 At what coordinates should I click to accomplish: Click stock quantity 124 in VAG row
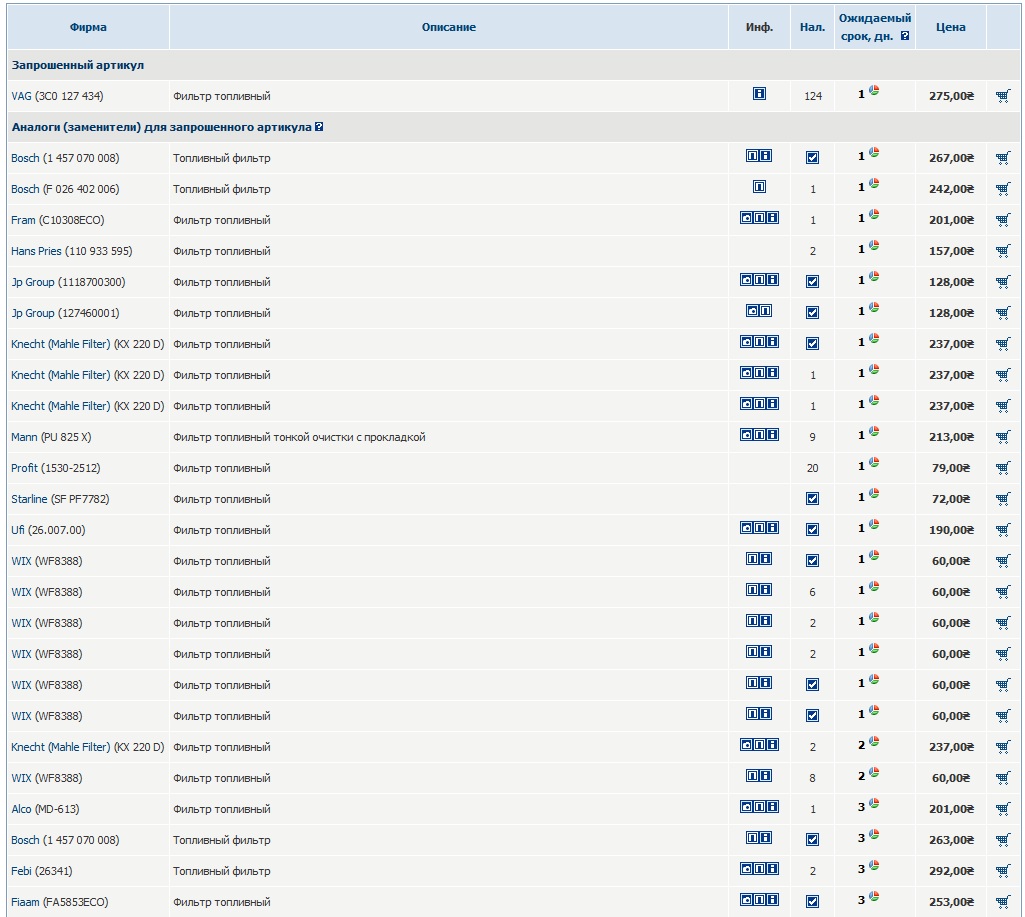tap(813, 96)
